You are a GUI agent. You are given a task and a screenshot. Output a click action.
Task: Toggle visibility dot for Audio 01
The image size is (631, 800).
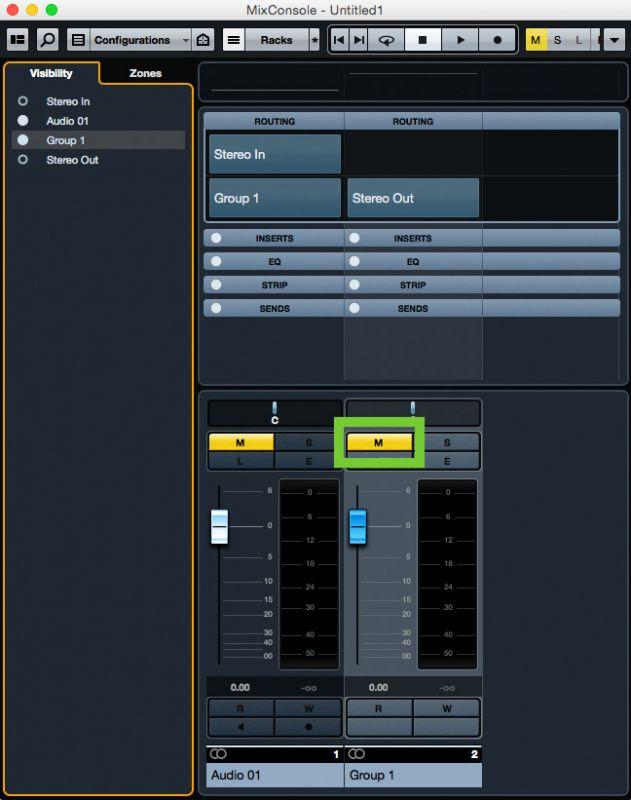click(x=22, y=120)
